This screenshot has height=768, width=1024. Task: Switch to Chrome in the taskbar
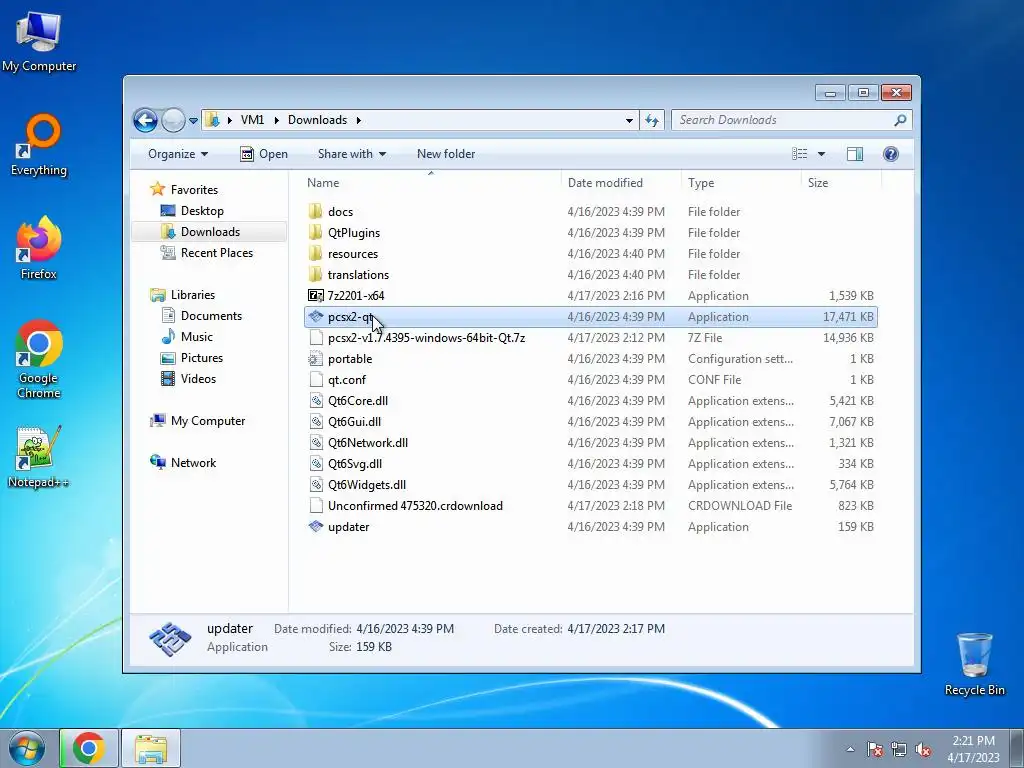click(x=89, y=748)
